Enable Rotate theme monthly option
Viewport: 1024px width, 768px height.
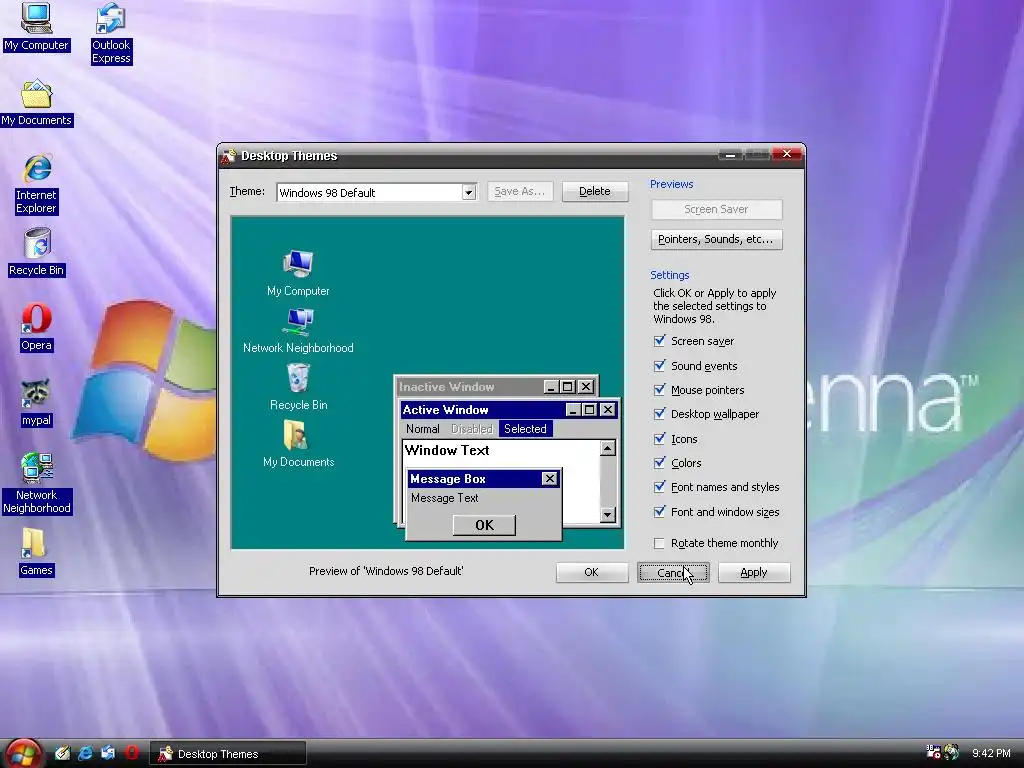coord(660,543)
